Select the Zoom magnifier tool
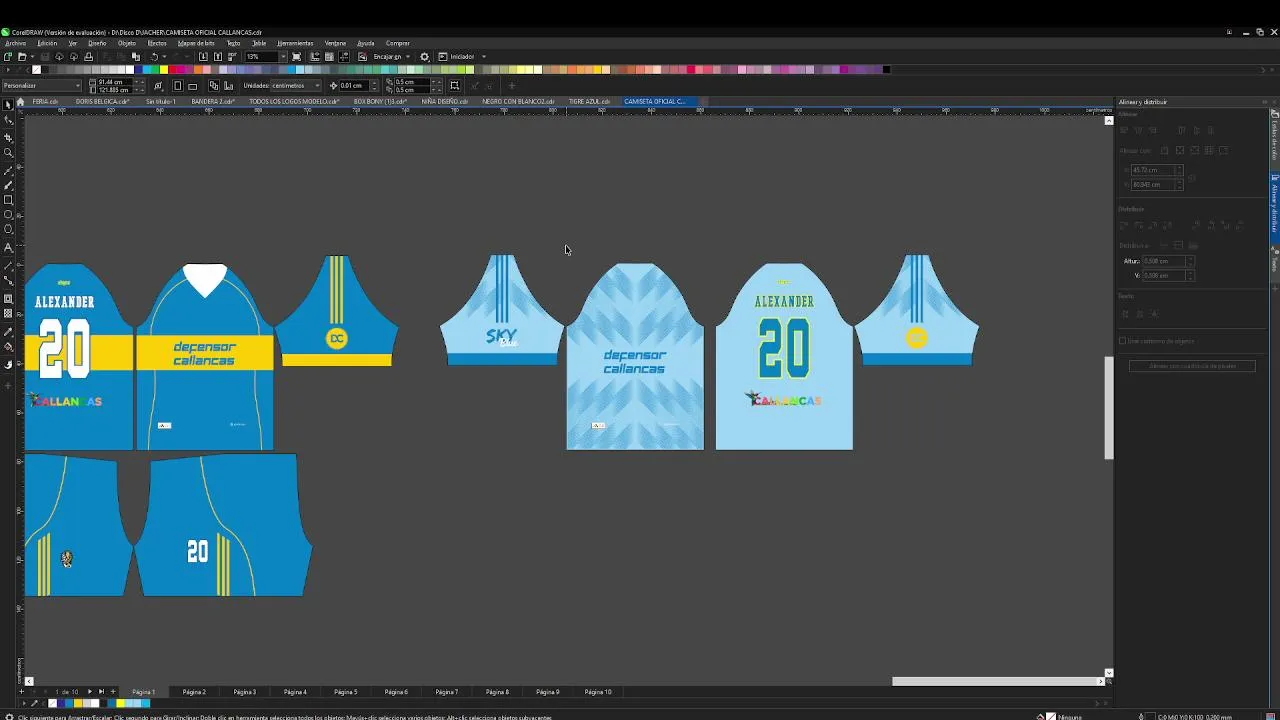The image size is (1280, 720). 9,153
